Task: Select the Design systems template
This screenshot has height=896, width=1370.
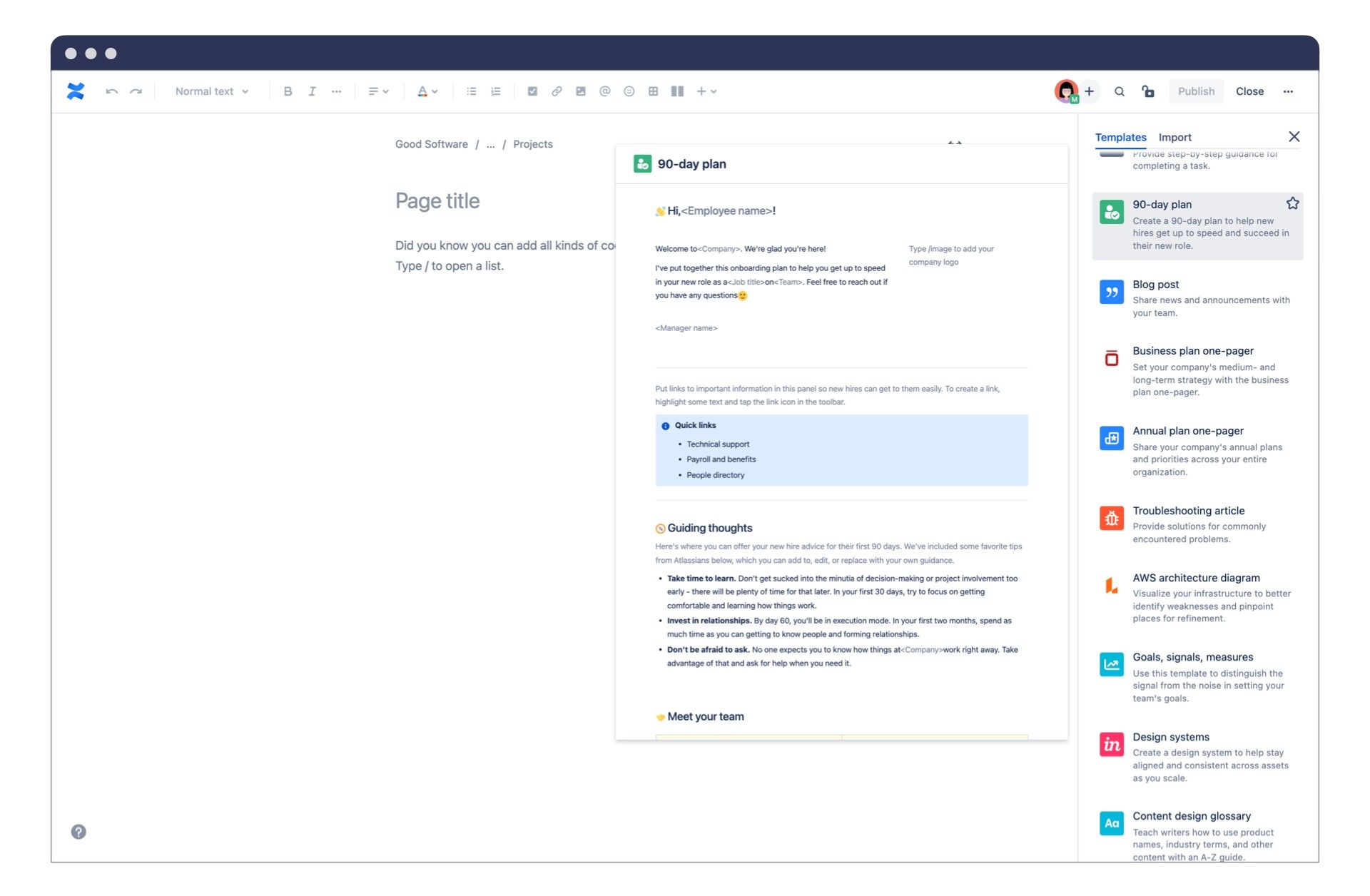Action: click(x=1197, y=757)
